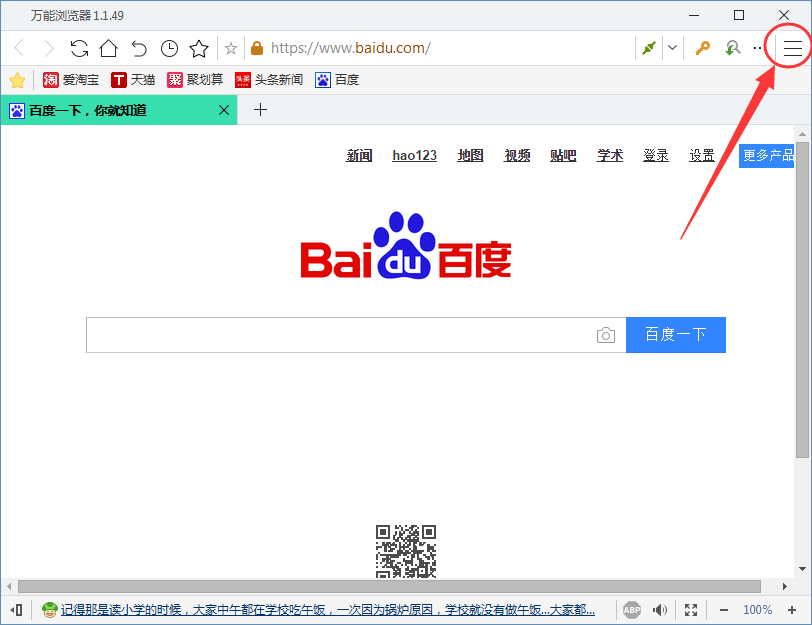
Task: Expand the dropdown arrow next to the plug-in icon
Action: click(670, 47)
